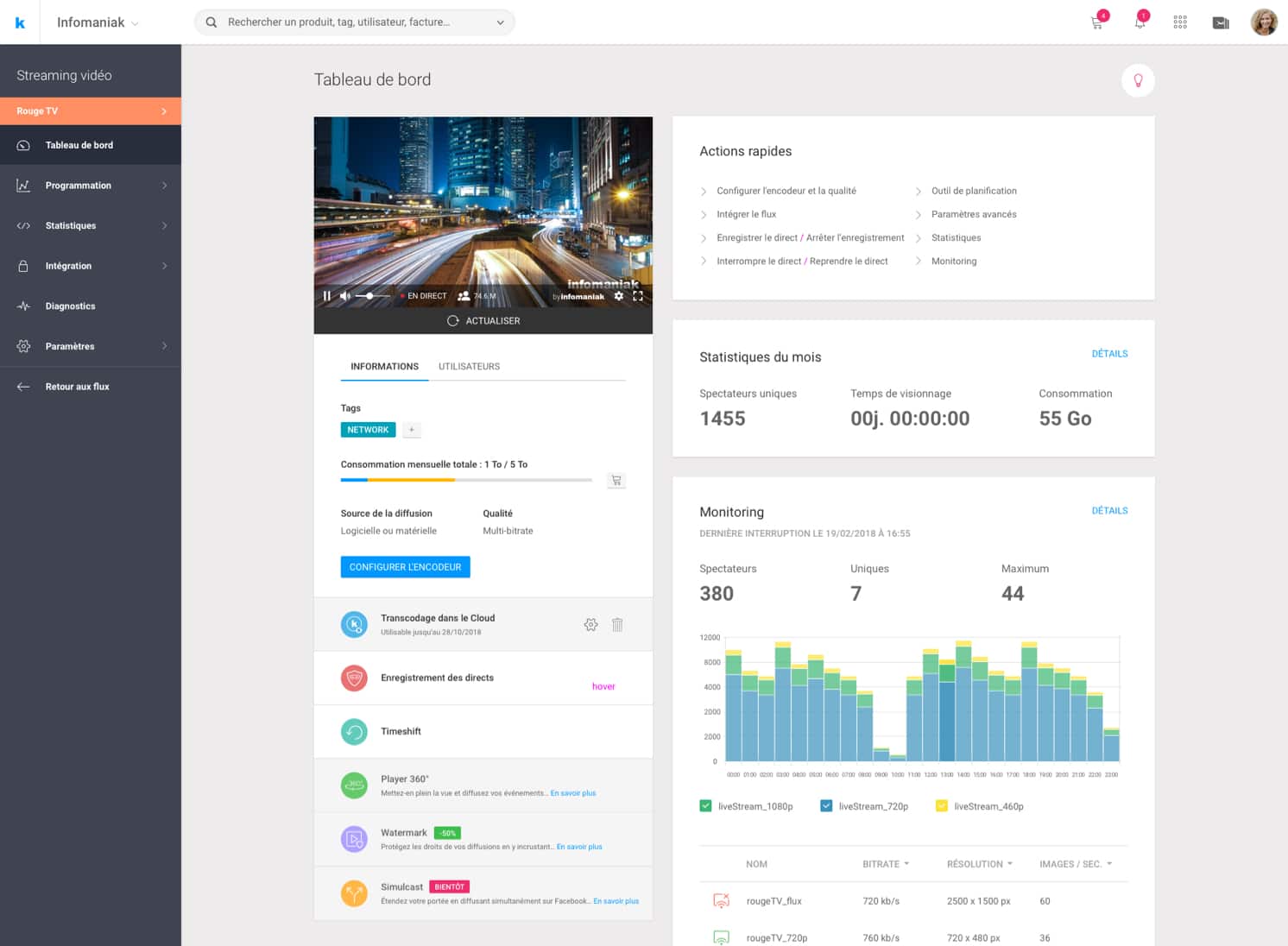
Task: Delete Transcodage dans le Cloud with trash icon
Action: point(617,624)
